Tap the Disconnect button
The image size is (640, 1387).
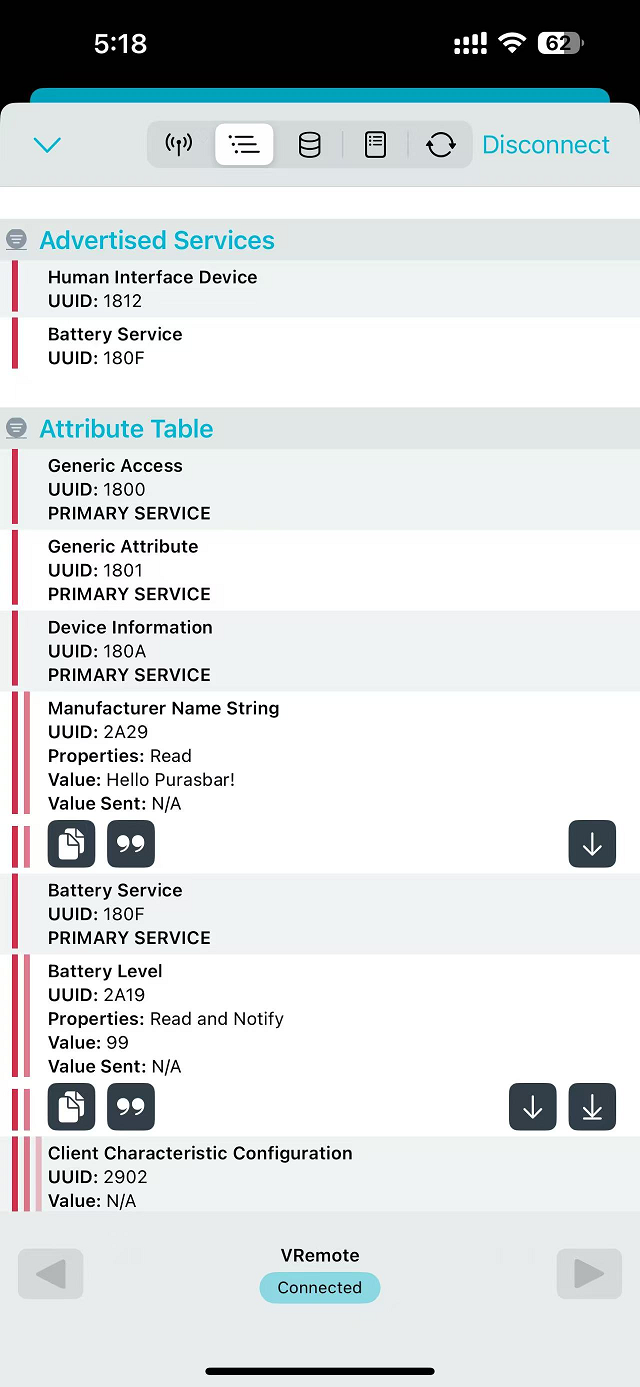pyautogui.click(x=545, y=145)
